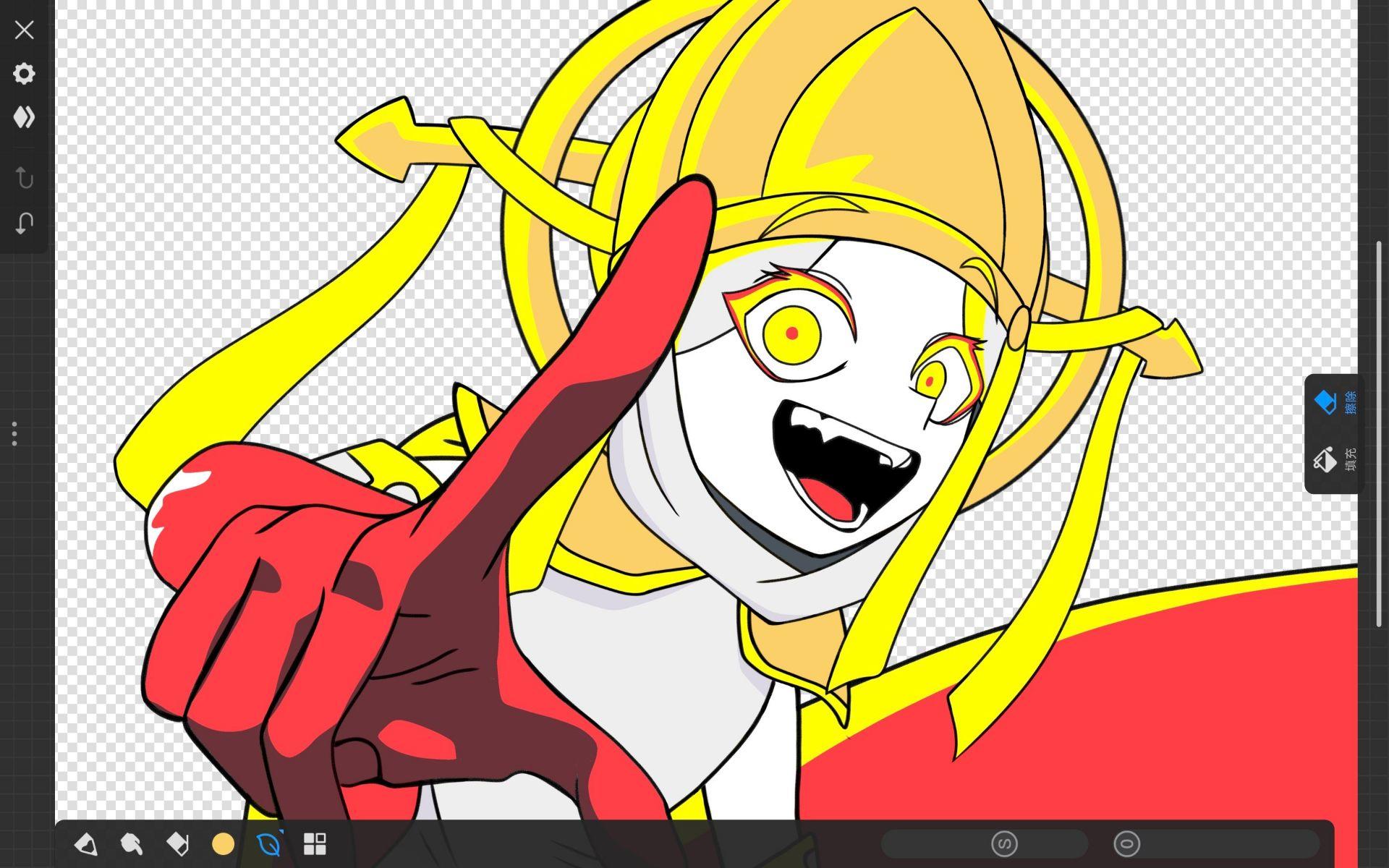Open settings with the gear icon
The height and width of the screenshot is (868, 1389).
coord(24,73)
